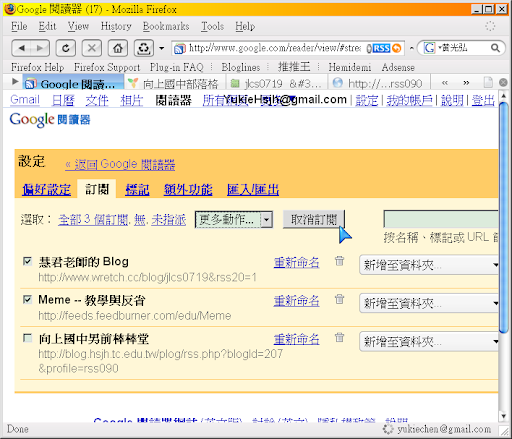The image size is (512, 439).
Task: Open the 標記 settings tab
Action: coord(137,189)
